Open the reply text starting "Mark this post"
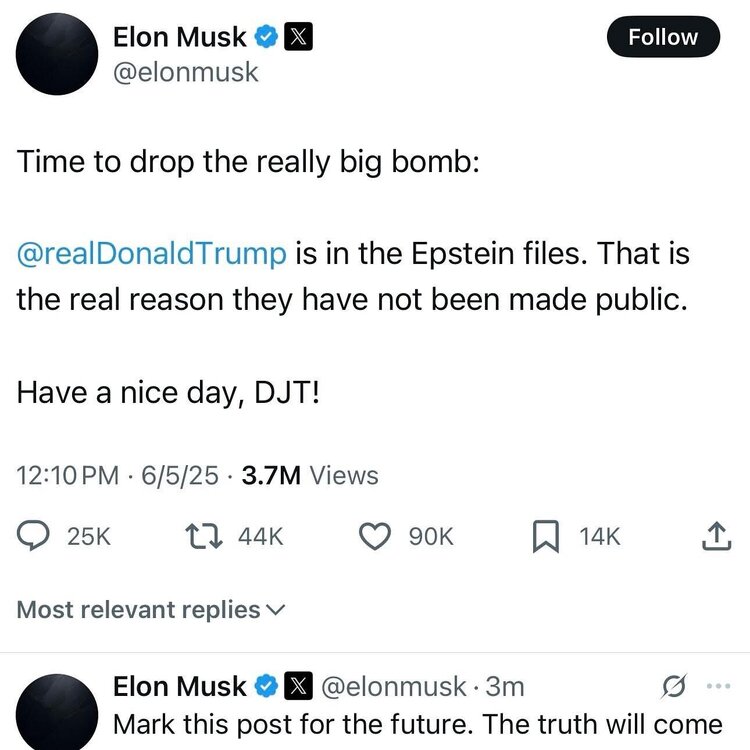This screenshot has height=750, width=750. (418, 724)
